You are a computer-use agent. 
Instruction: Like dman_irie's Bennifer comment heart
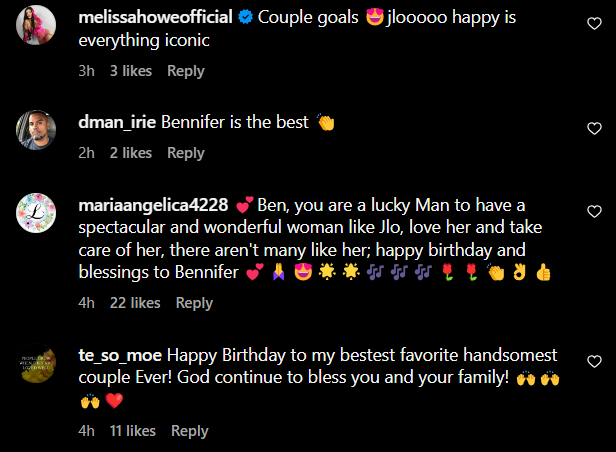tap(593, 128)
